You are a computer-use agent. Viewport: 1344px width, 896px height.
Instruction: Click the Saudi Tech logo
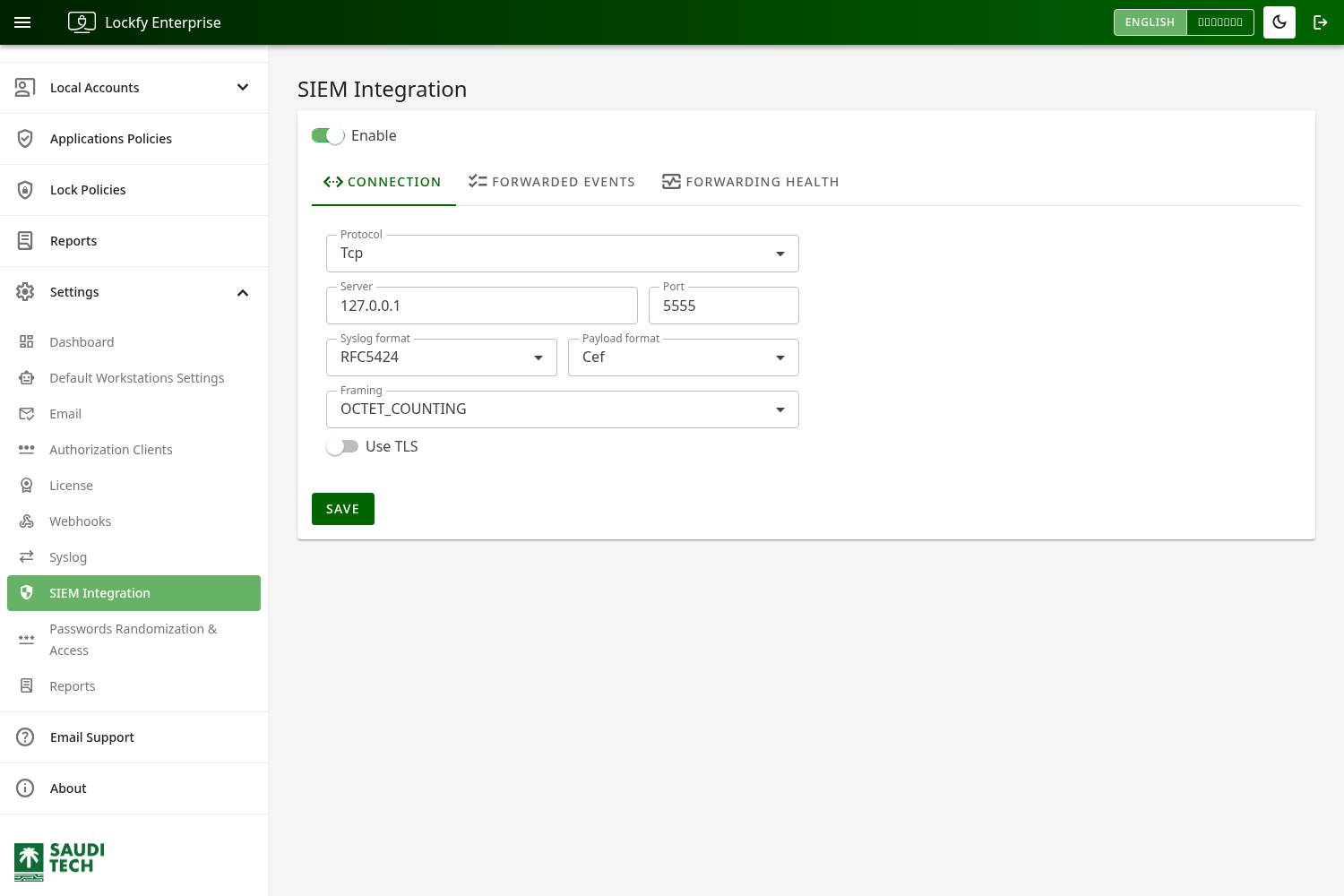coord(59,862)
